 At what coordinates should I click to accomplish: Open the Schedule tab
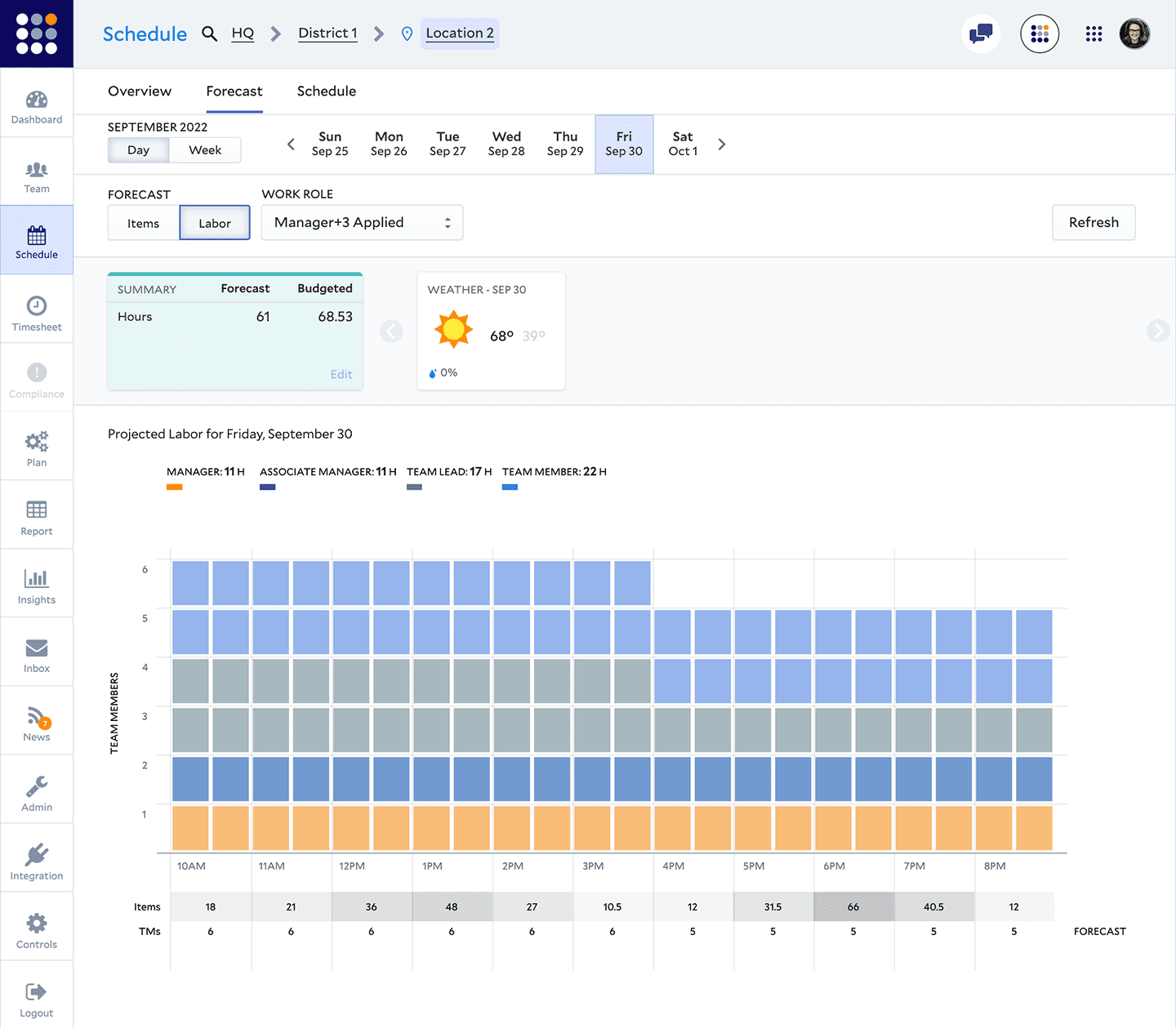(x=327, y=91)
